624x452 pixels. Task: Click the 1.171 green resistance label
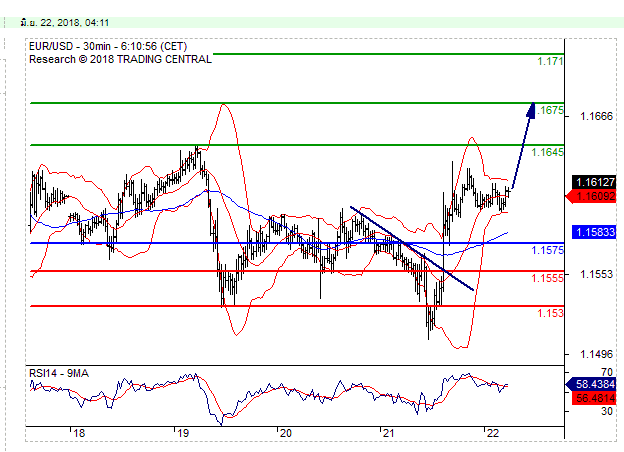(x=549, y=62)
